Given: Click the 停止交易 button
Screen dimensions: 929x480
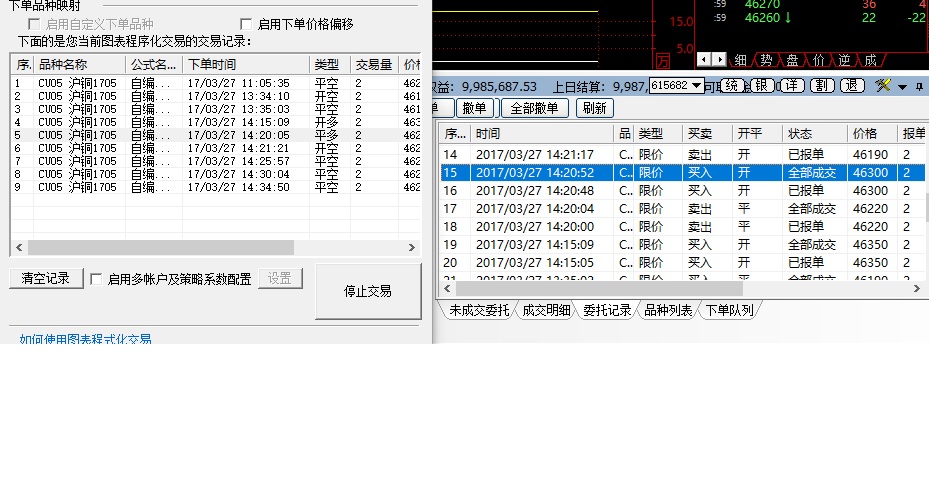Looking at the screenshot, I should [x=368, y=291].
